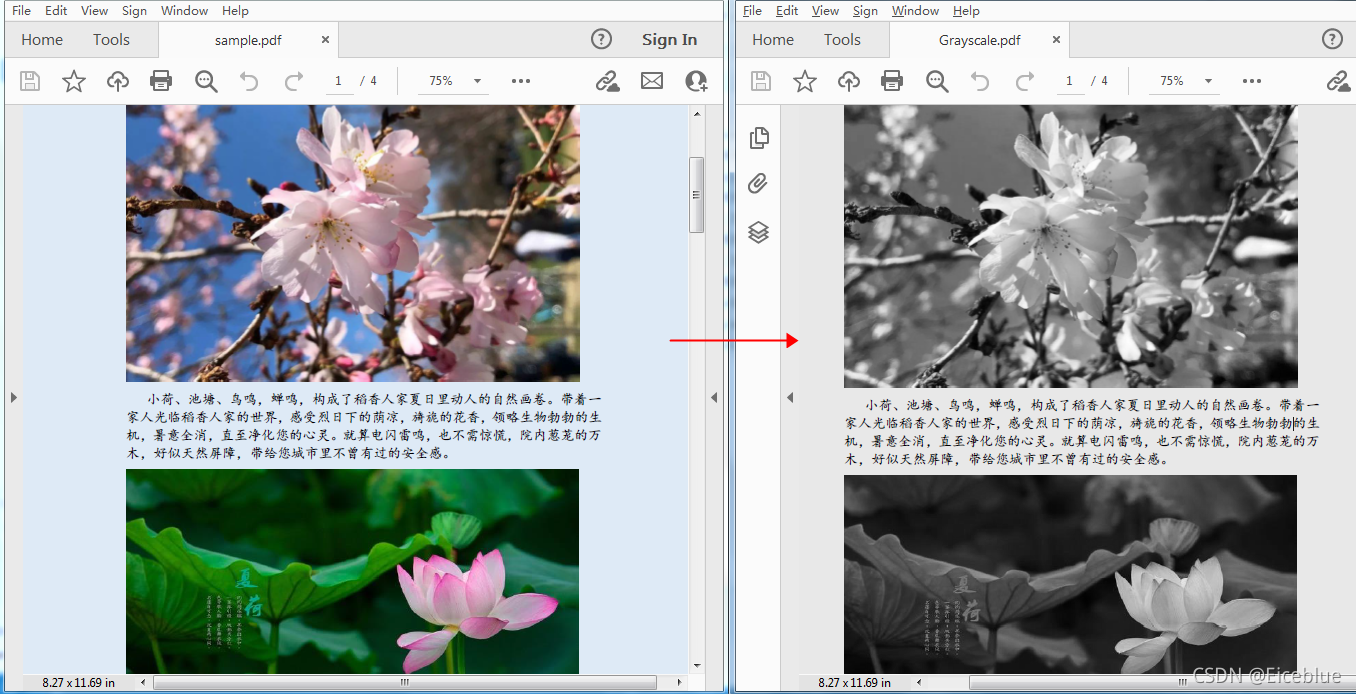Open Sign menu in Grayscale.pdf window
Image resolution: width=1356 pixels, height=694 pixels.
(x=865, y=11)
